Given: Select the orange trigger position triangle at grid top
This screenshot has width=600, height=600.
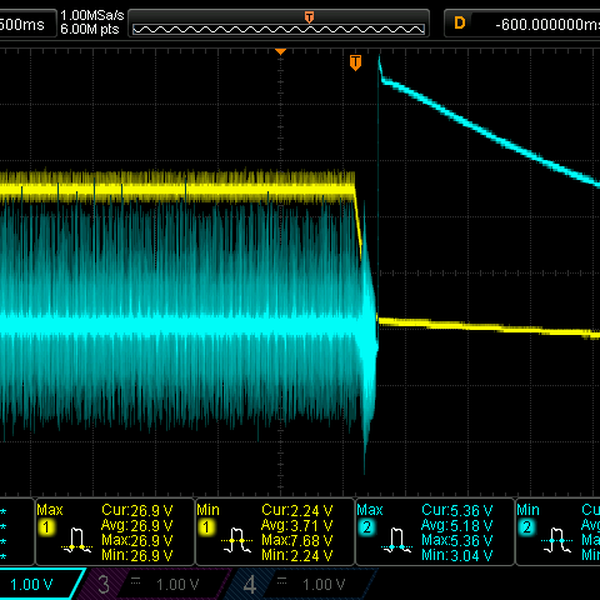Looking at the screenshot, I should click(280, 52).
